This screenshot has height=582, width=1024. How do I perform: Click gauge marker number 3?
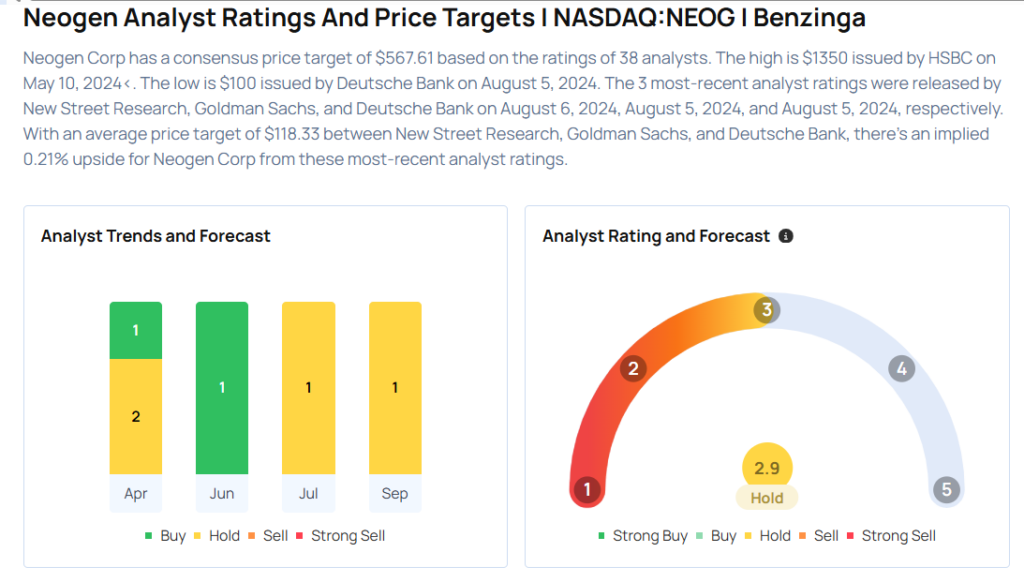(x=767, y=310)
